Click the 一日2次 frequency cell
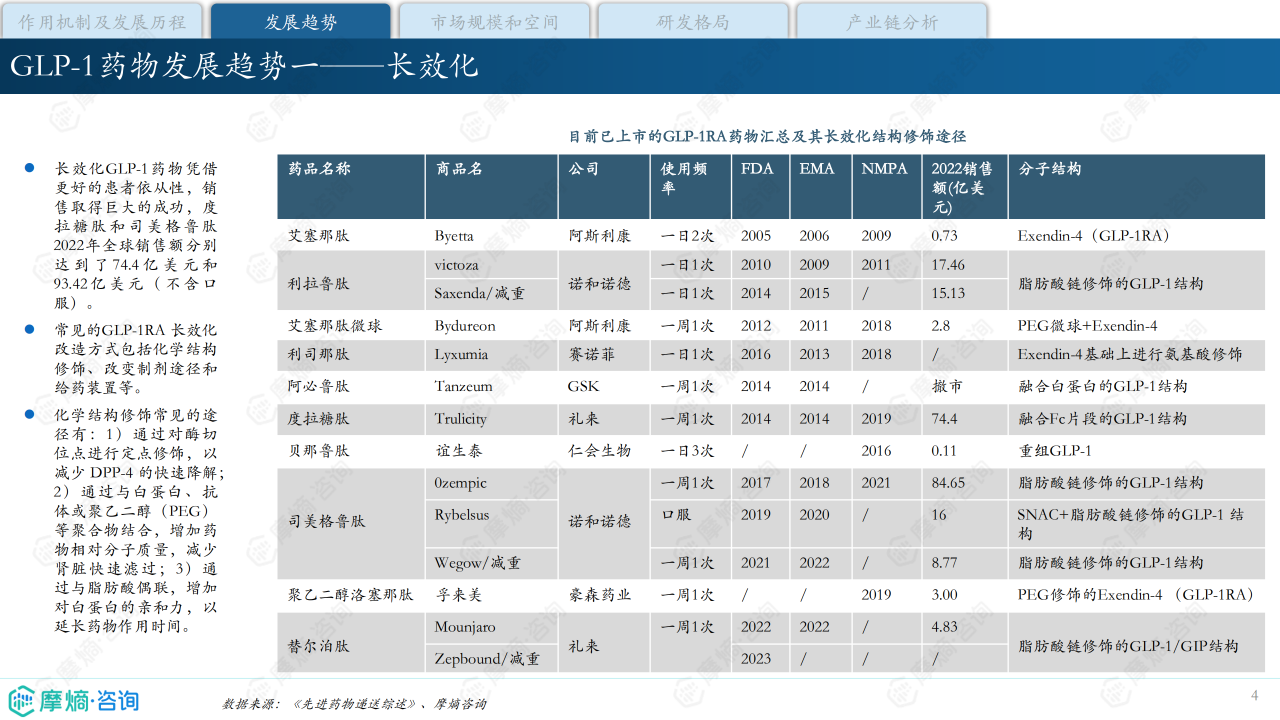 691,236
